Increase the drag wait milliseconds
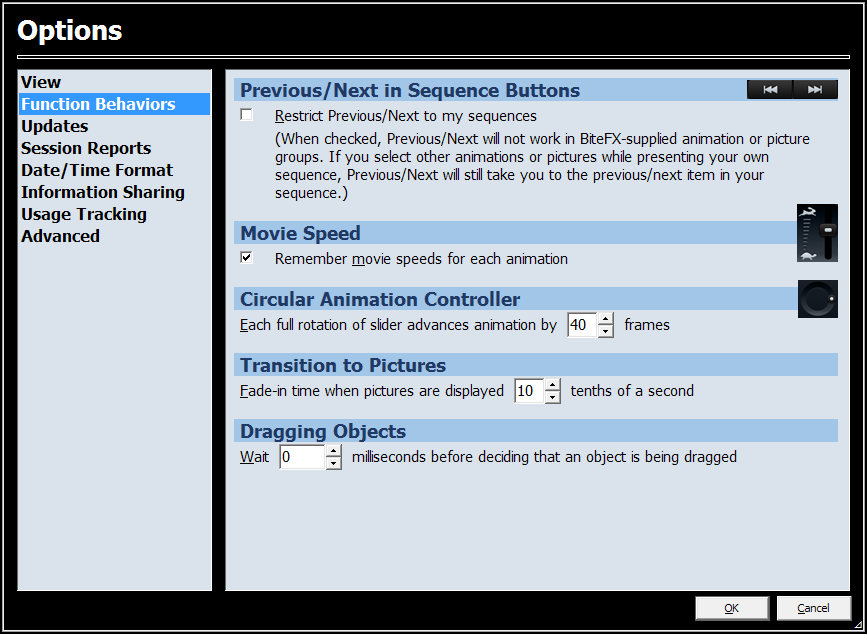This screenshot has width=867, height=634. click(333, 451)
